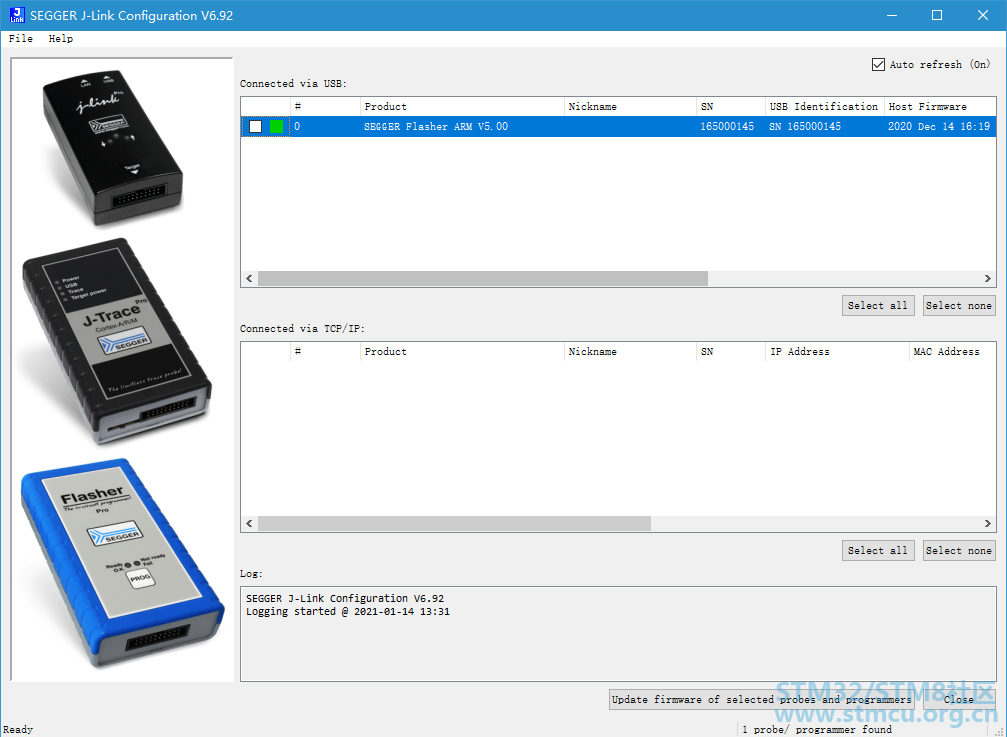
Task: Click Select none under the TCP/IP list
Action: 959,550
